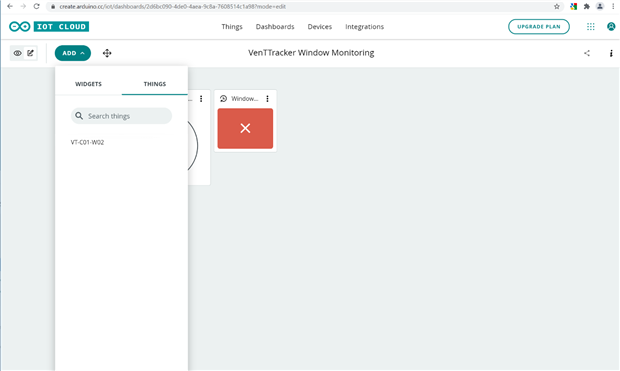Click the address bar URL
620x371 pixels.
click(x=172, y=6)
